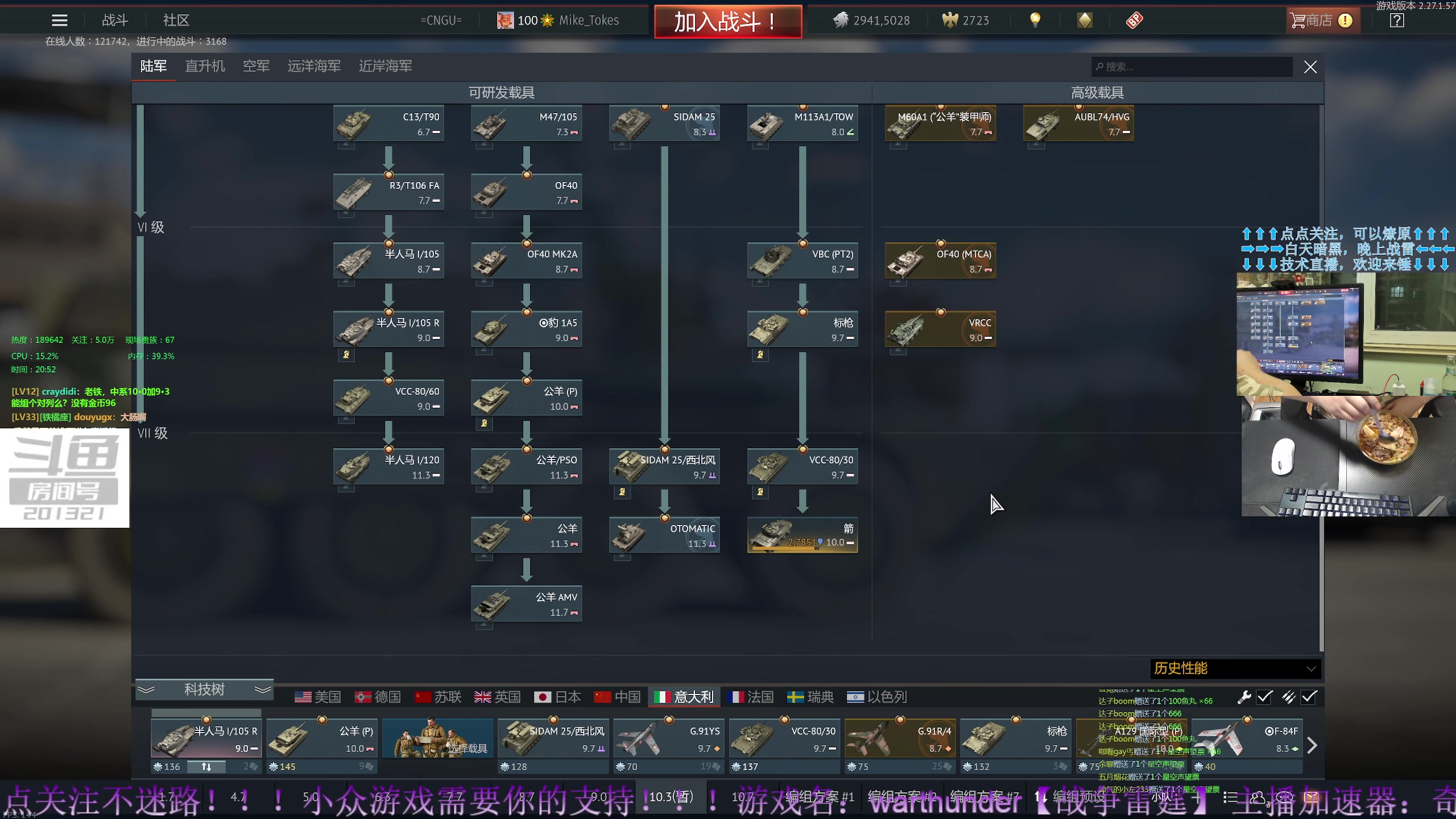Screen dimensions: 1456x819
Task: Open the shop cart icon
Action: point(1298,20)
